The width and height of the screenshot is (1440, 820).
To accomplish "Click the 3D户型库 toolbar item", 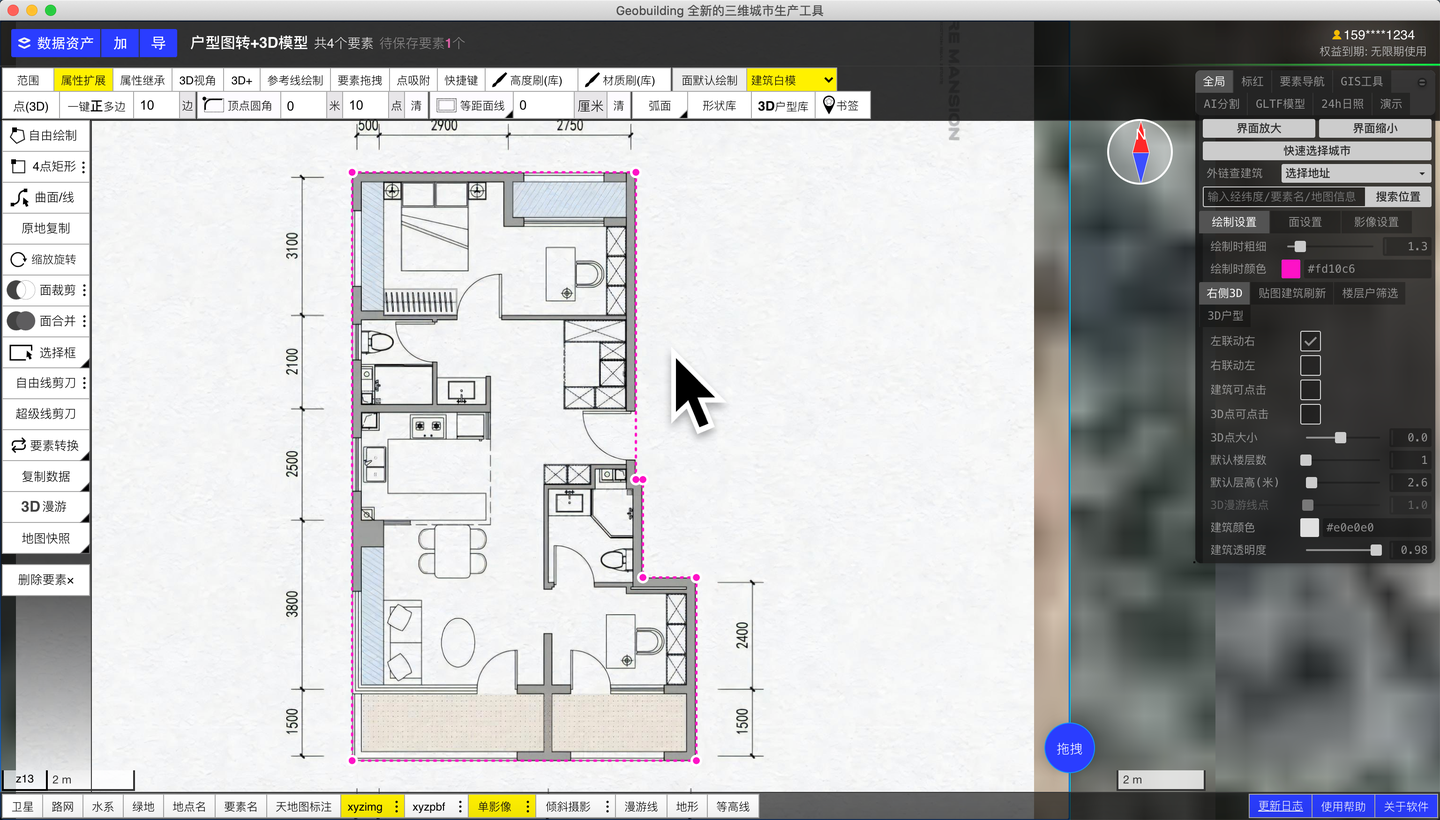I will pyautogui.click(x=783, y=105).
